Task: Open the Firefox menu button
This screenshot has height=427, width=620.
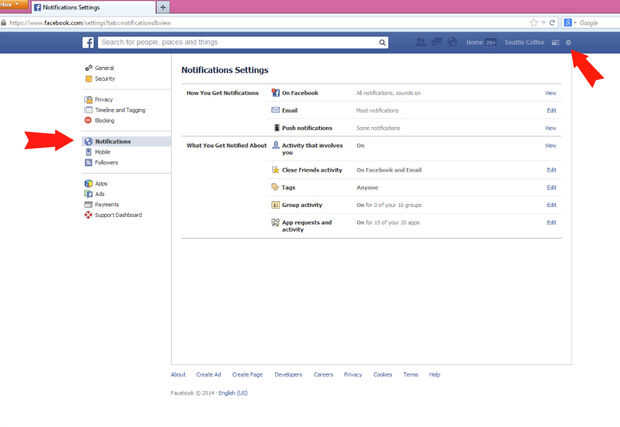Action: pos(13,4)
